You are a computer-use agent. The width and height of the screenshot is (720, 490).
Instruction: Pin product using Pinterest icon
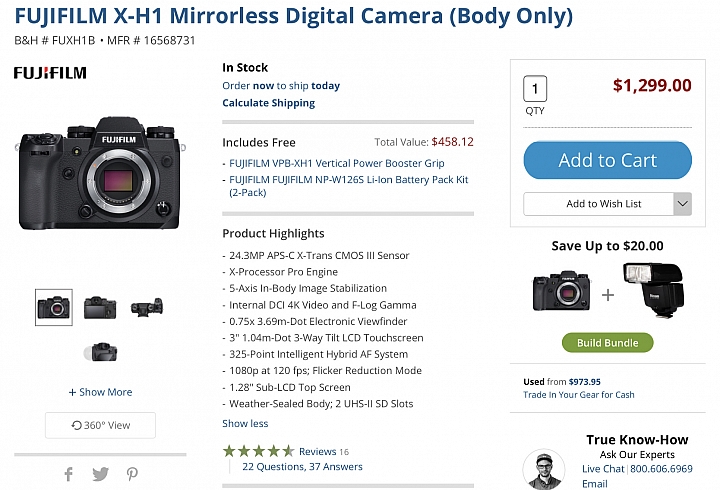pyautogui.click(x=132, y=474)
